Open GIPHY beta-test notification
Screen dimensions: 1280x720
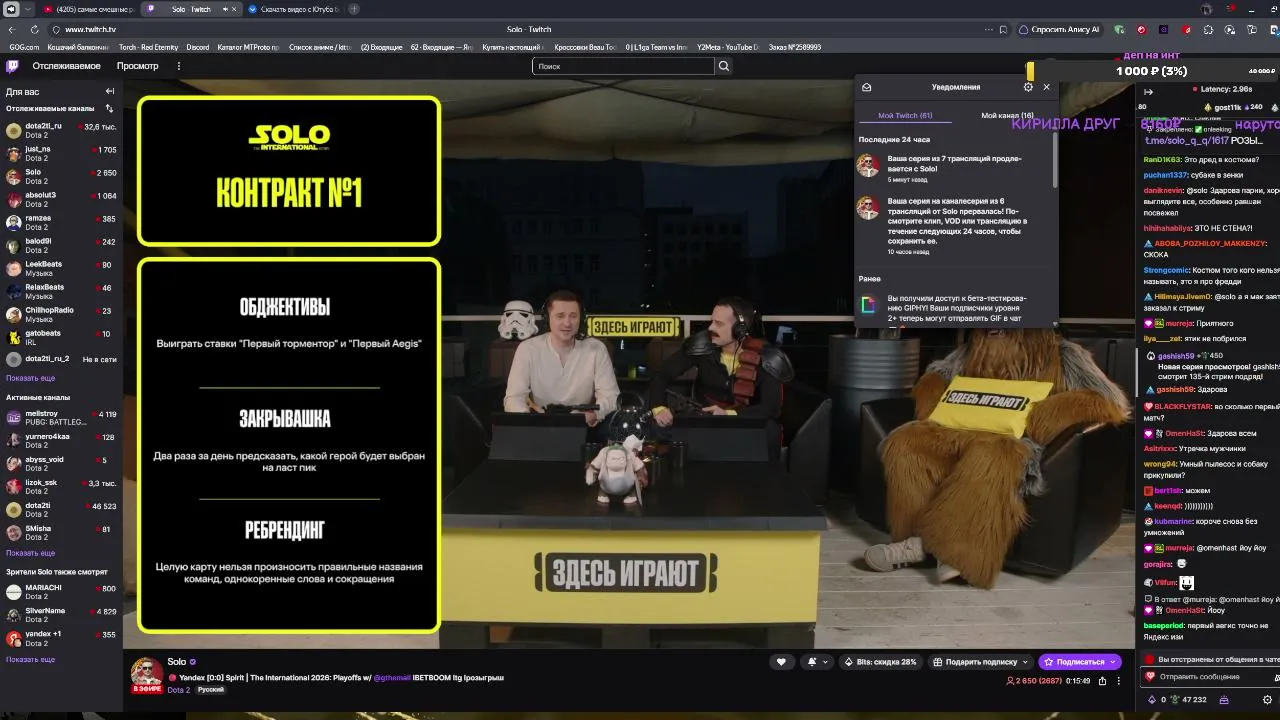955,306
